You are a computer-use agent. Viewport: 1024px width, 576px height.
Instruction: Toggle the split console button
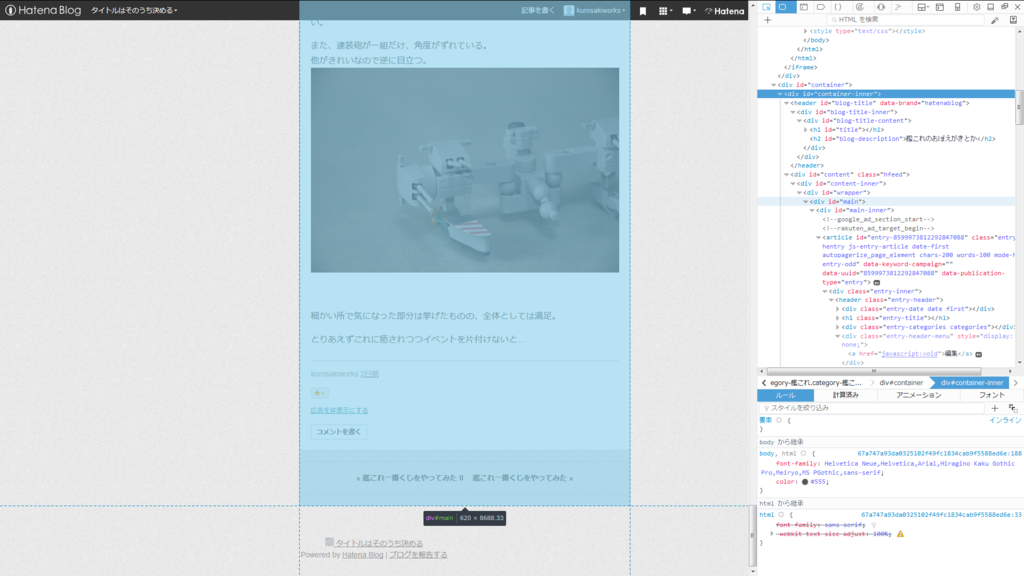[939, 7]
